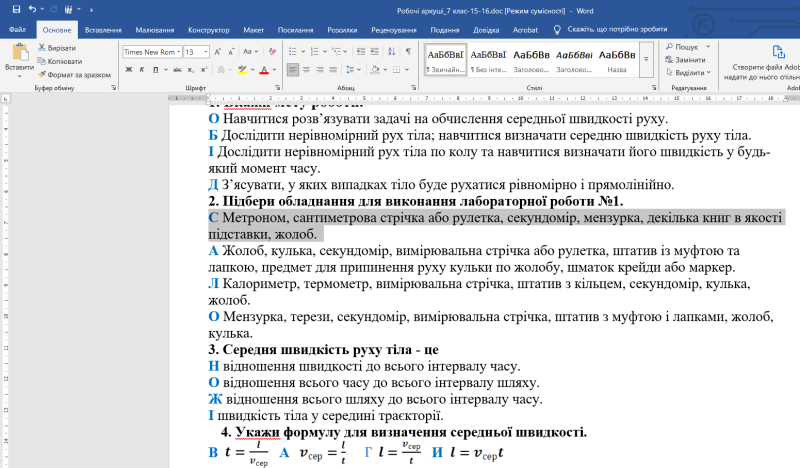Open the Замінити replace dialog
800x468 pixels.
[685, 60]
